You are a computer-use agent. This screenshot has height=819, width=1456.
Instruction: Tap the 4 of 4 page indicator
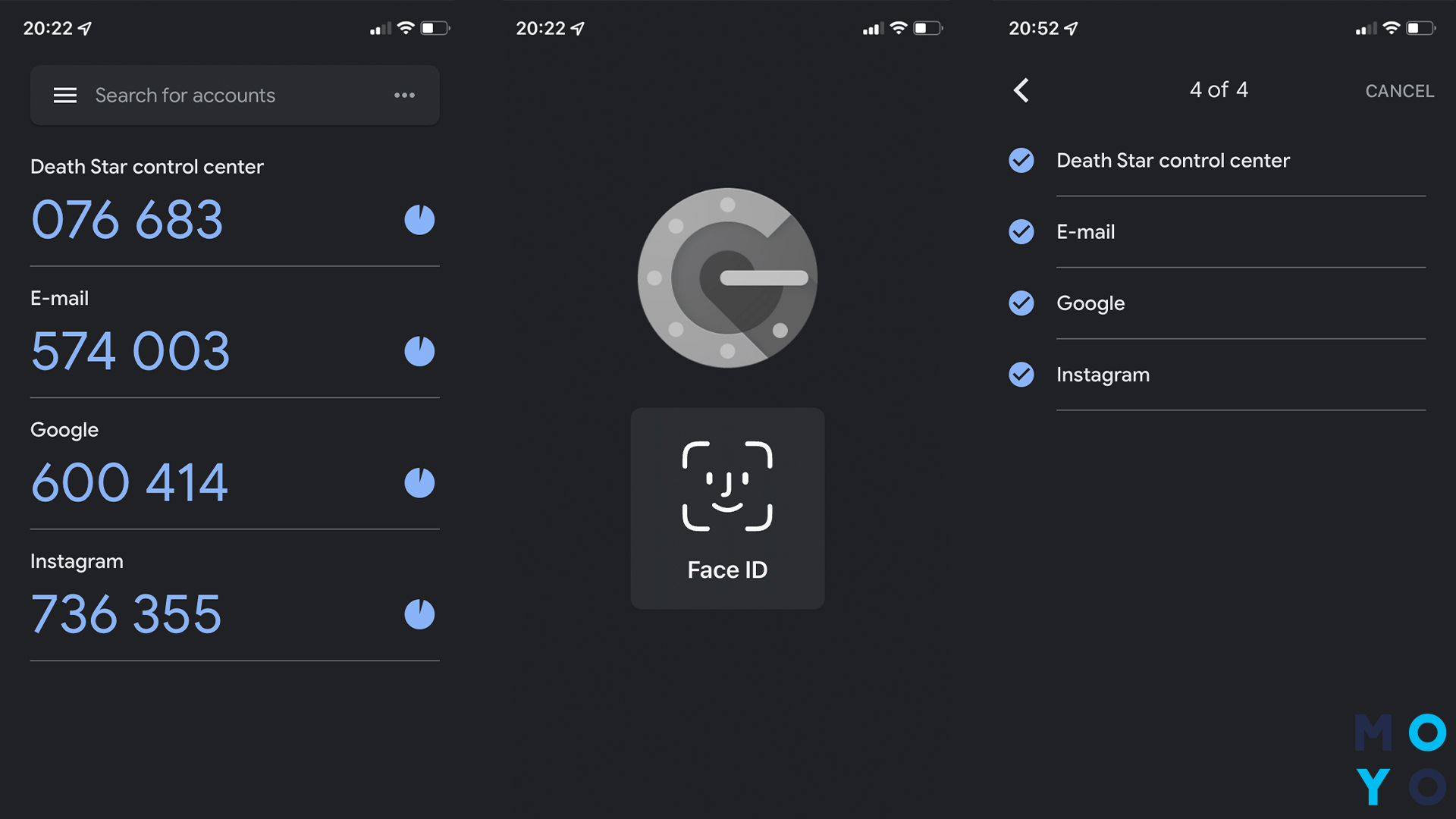[x=1218, y=89]
